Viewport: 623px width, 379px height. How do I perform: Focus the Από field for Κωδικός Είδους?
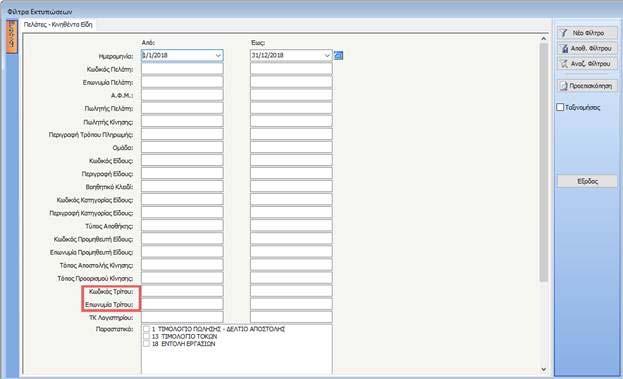pos(182,160)
